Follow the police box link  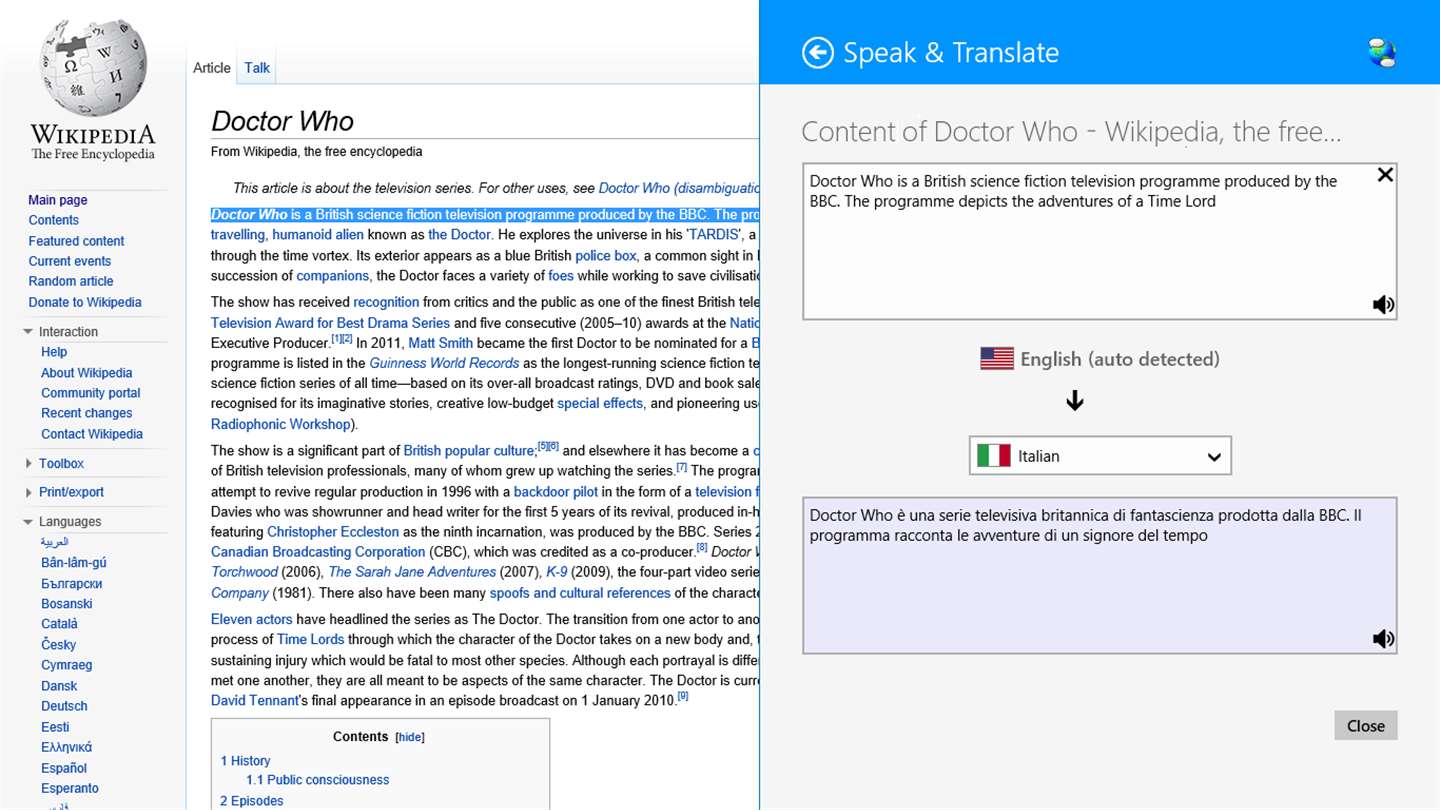click(606, 256)
